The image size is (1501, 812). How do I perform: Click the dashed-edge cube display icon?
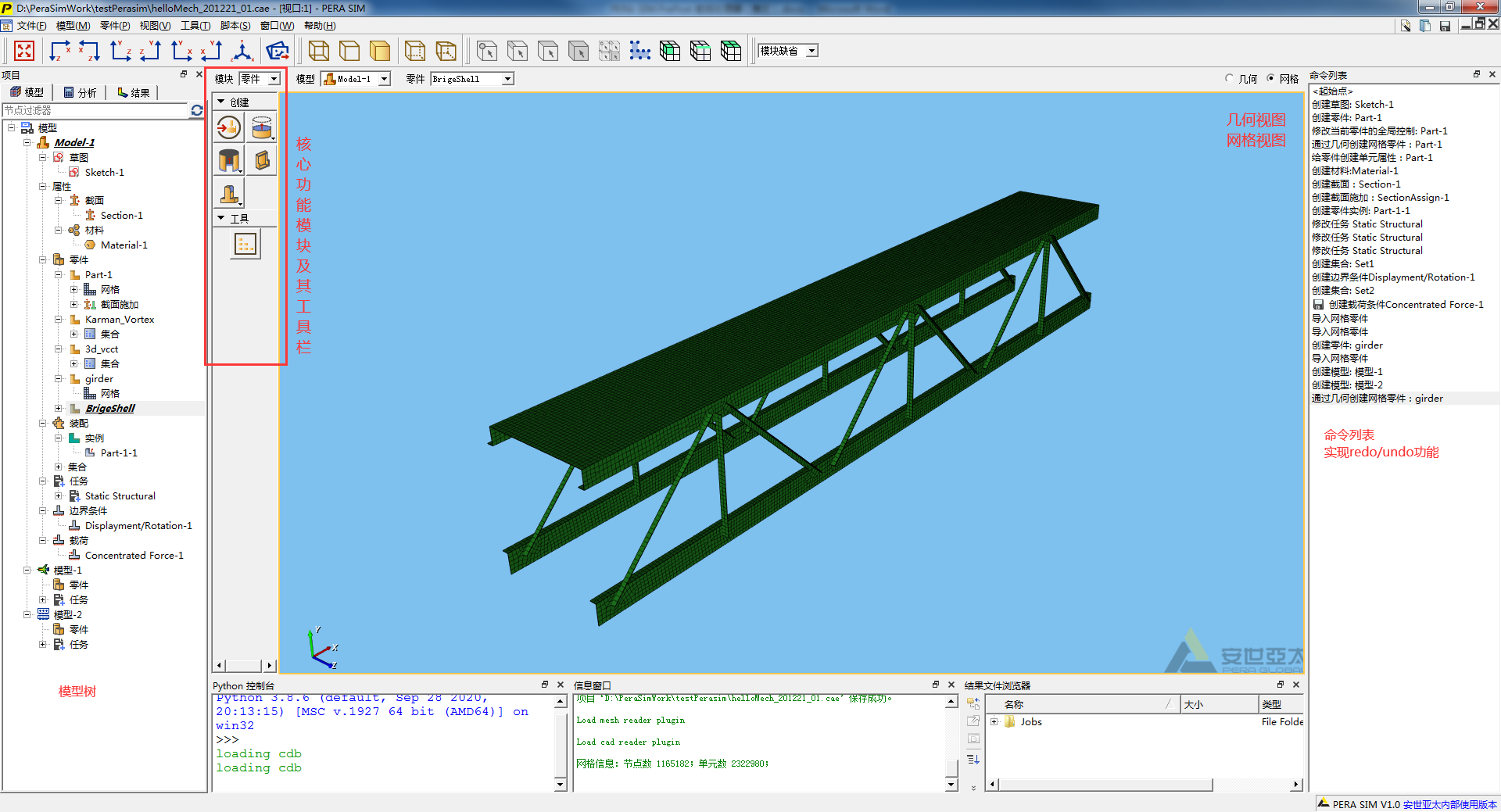point(415,52)
